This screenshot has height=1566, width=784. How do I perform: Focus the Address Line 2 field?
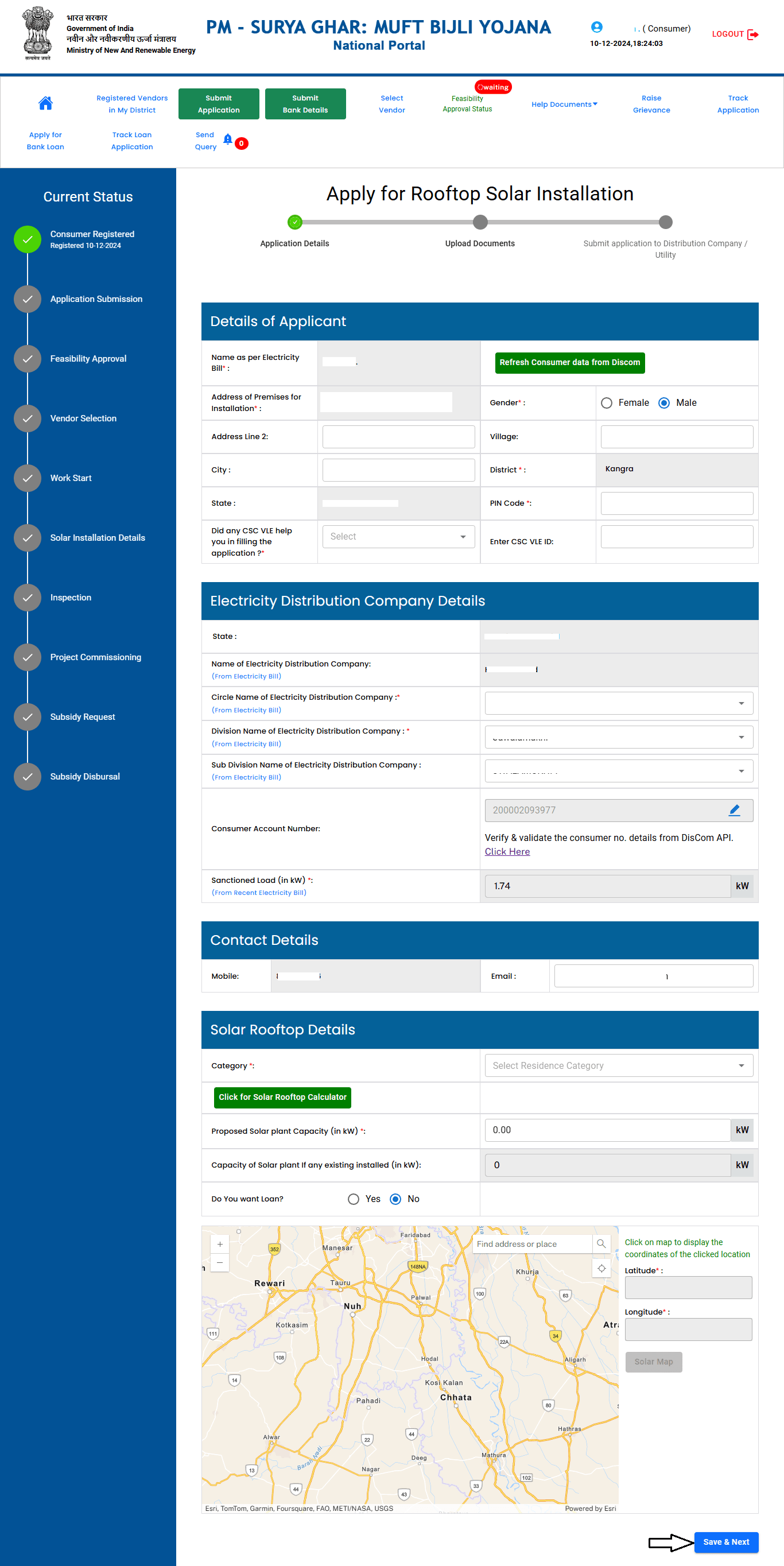click(x=399, y=436)
